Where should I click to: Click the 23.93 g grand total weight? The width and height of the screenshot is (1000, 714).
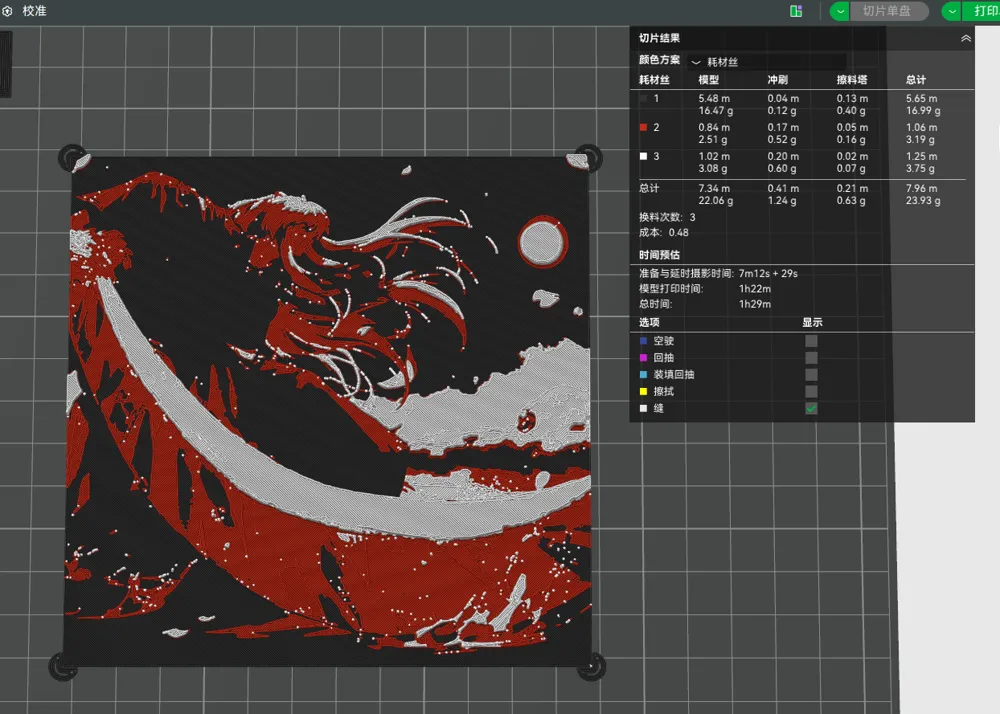(923, 201)
